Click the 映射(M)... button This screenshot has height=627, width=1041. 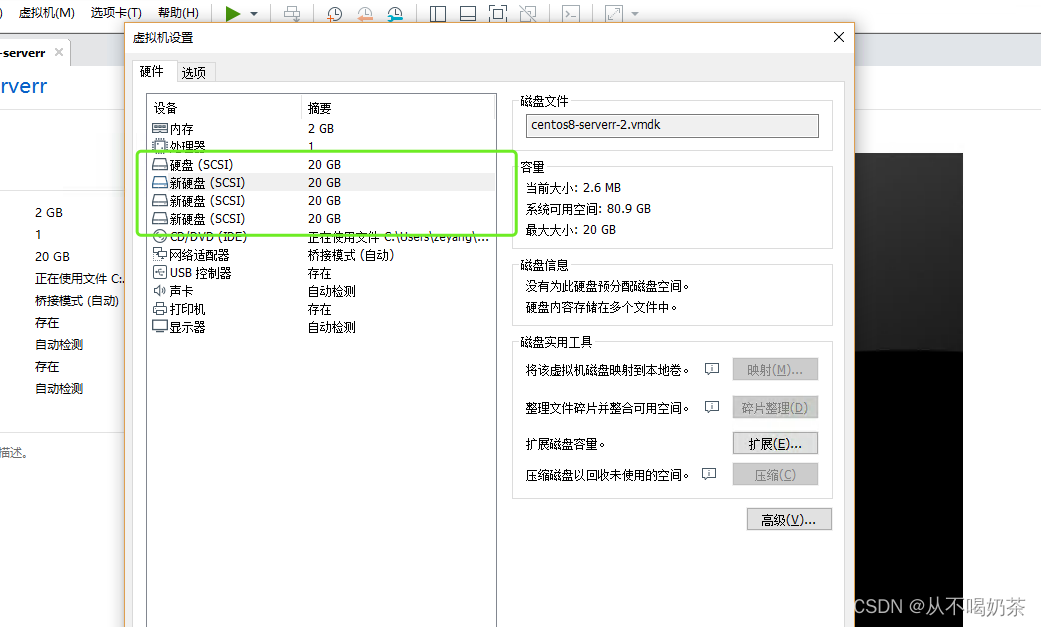click(x=775, y=370)
